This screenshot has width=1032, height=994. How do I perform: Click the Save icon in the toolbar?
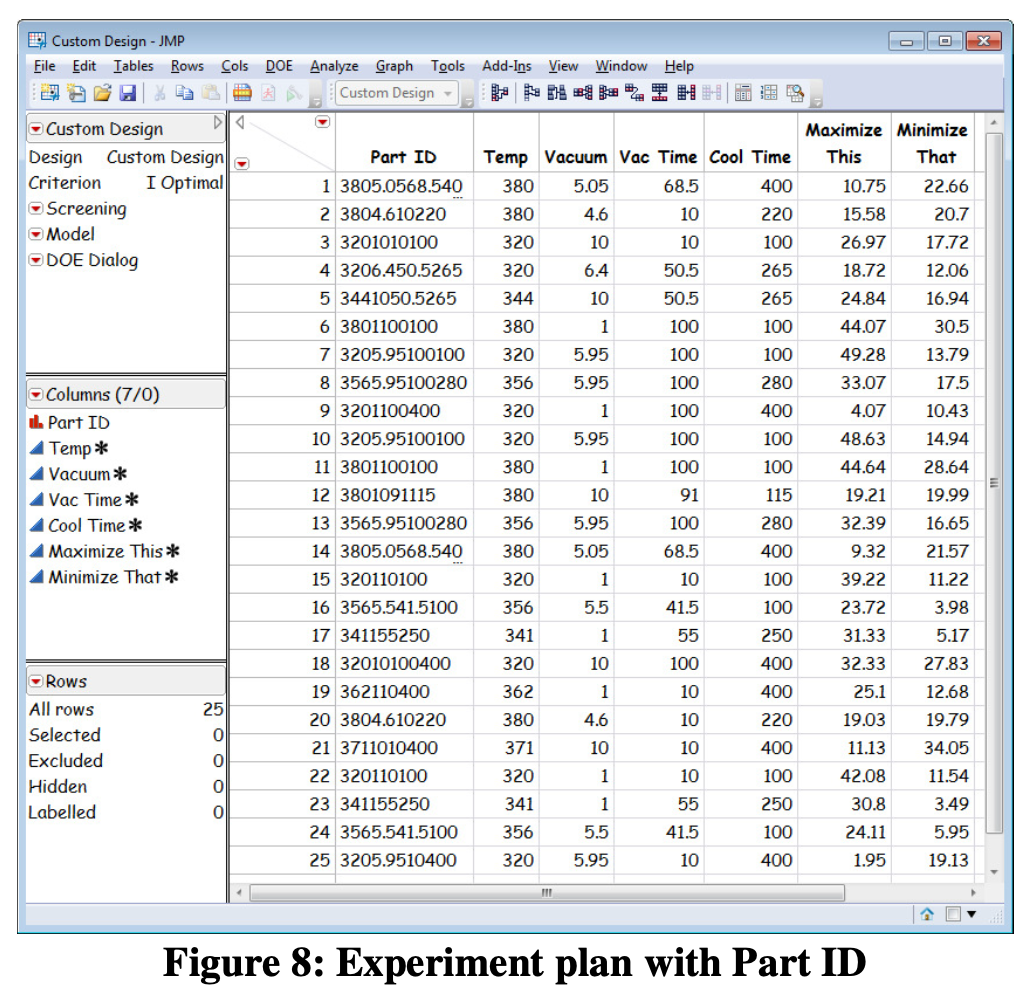(x=127, y=93)
